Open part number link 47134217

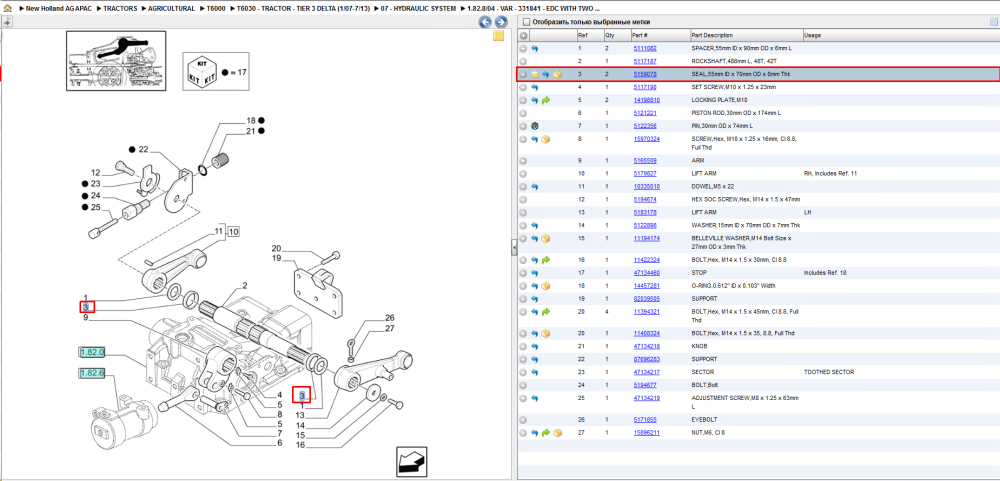tap(646, 372)
